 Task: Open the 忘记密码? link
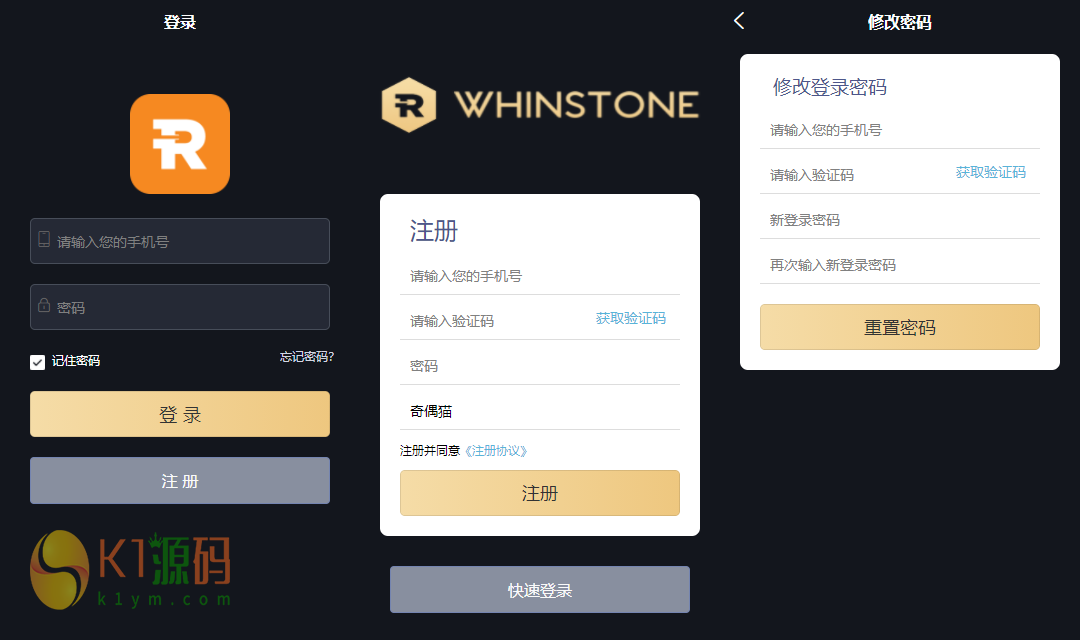pos(307,357)
